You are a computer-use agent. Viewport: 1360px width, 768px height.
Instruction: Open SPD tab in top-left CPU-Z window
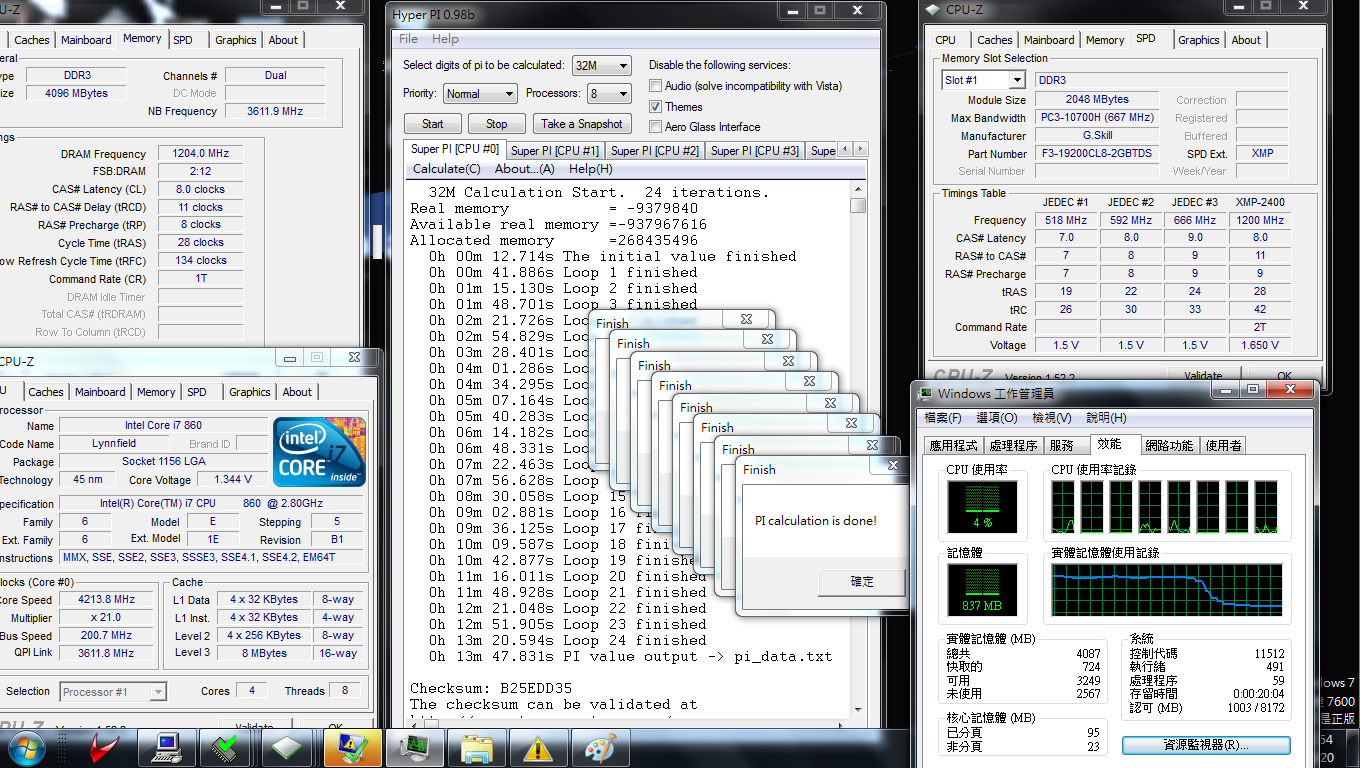(183, 40)
